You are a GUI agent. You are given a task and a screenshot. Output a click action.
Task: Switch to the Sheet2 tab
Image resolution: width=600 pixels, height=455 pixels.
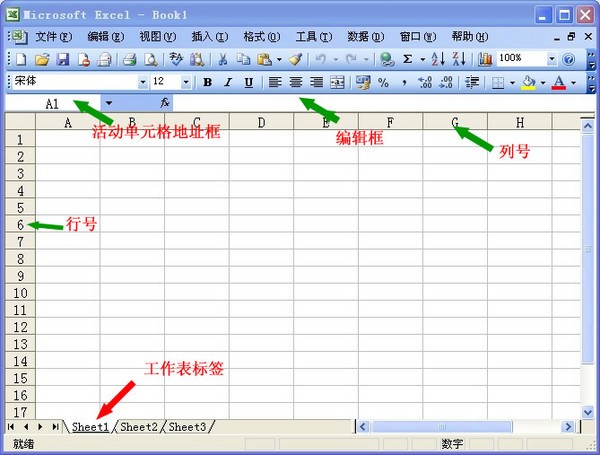pos(139,426)
